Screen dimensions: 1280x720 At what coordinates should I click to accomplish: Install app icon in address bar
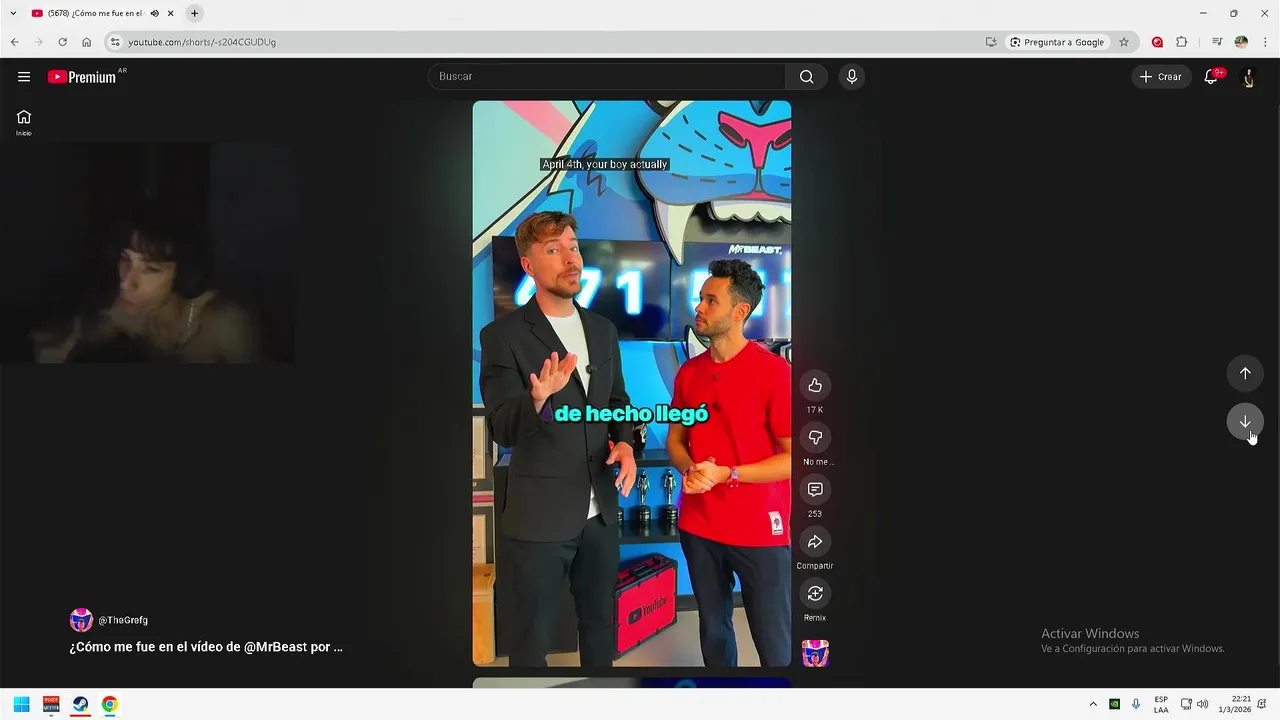click(991, 42)
